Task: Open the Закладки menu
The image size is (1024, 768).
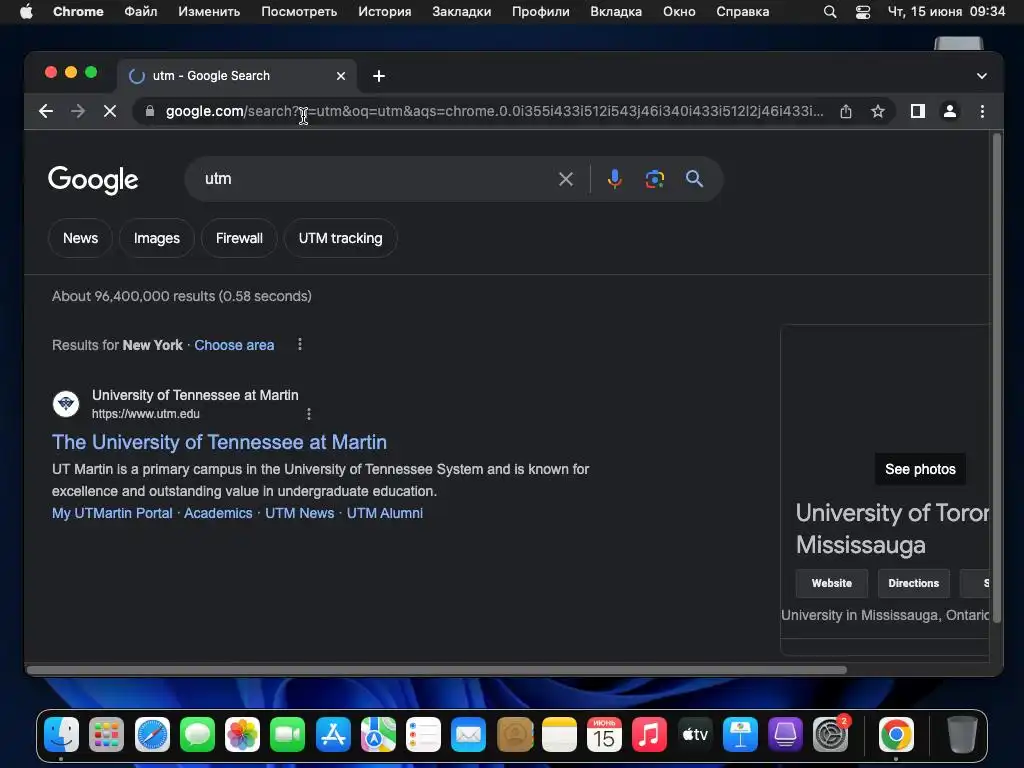Action: point(461,11)
